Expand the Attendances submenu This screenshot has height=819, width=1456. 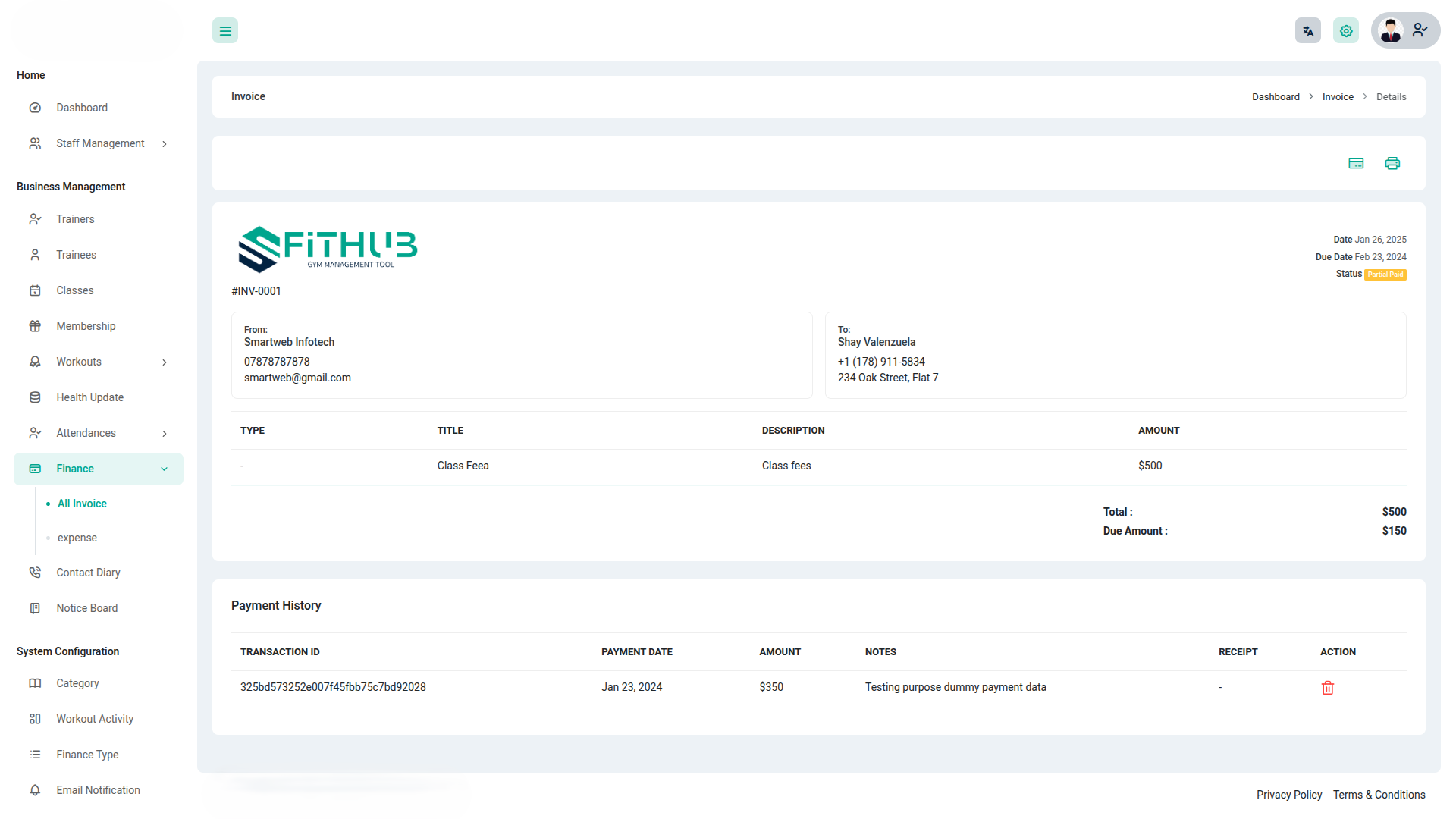click(x=164, y=434)
